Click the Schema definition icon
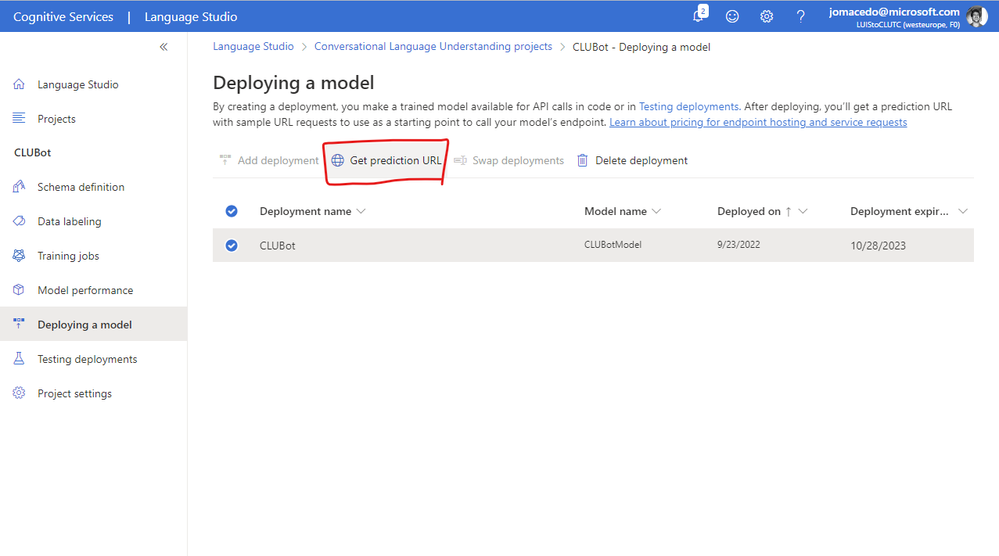Screen dimensions: 999x556 19,187
